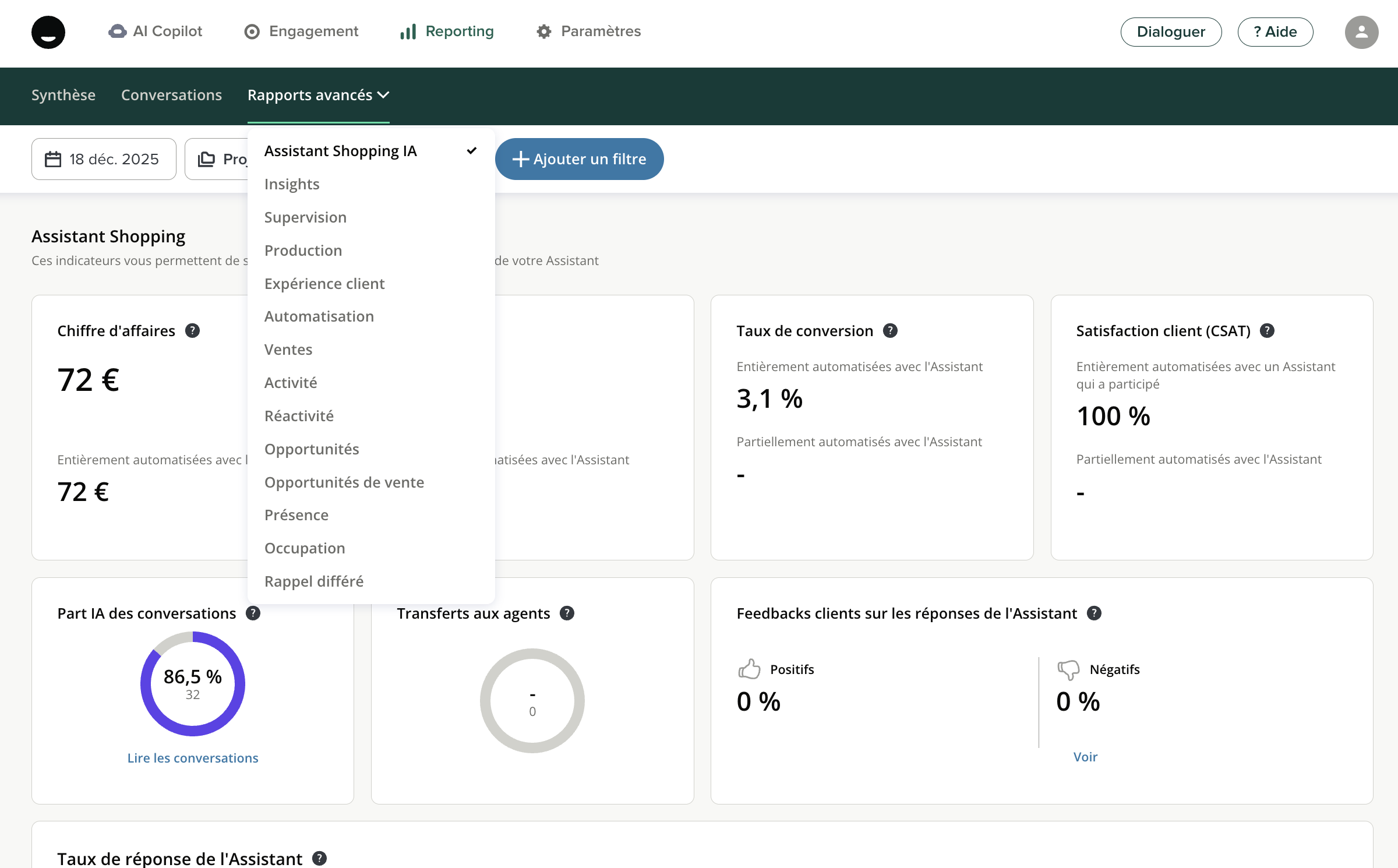1398x868 pixels.
Task: Select Opportunités de vente report
Action: (344, 482)
